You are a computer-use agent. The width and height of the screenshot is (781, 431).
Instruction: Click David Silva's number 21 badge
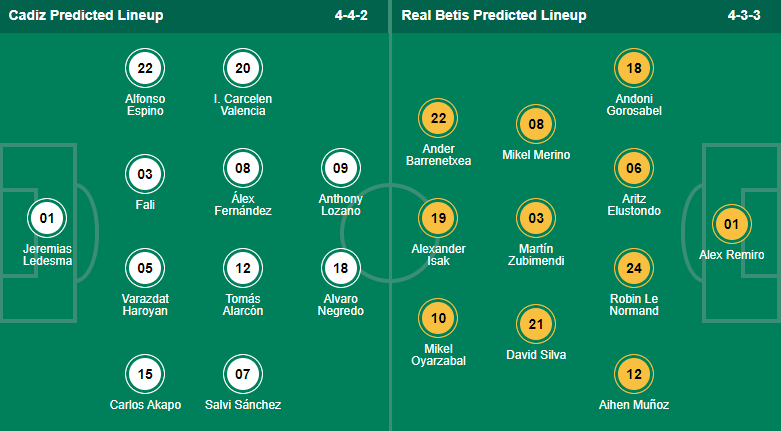coord(536,324)
